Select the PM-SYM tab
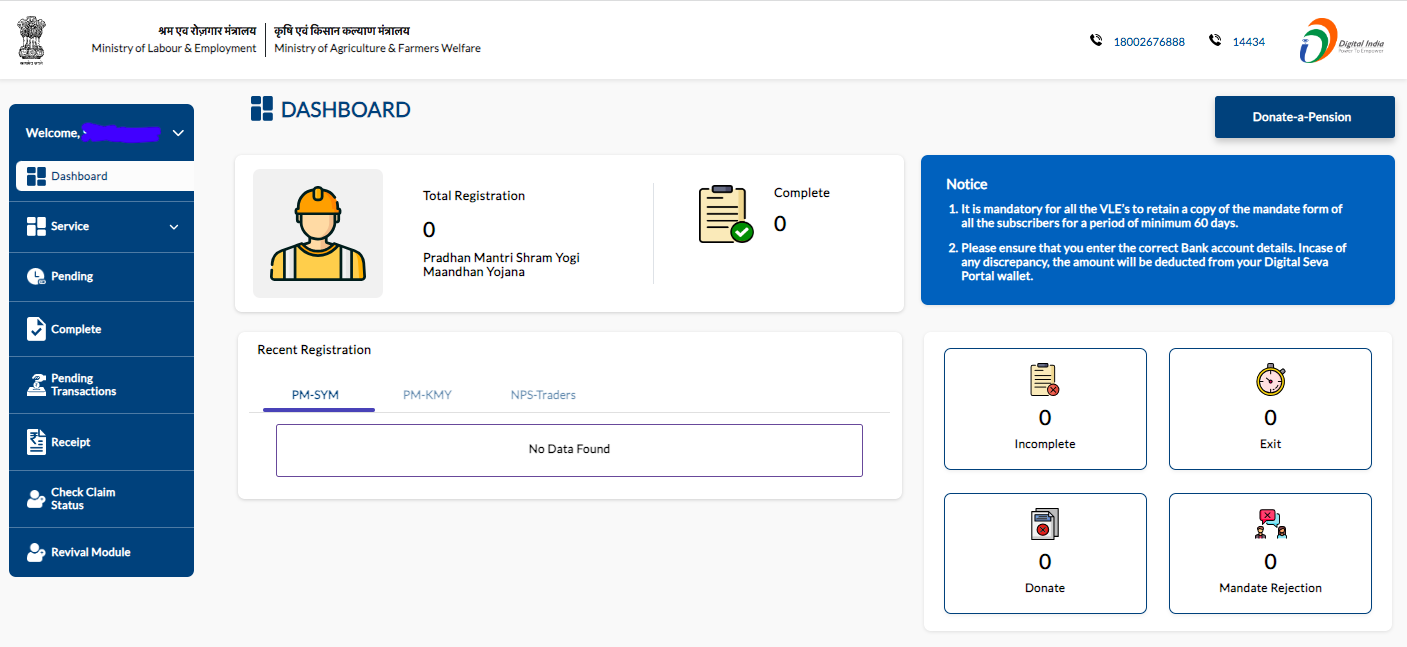The width and height of the screenshot is (1407, 647). click(x=315, y=395)
